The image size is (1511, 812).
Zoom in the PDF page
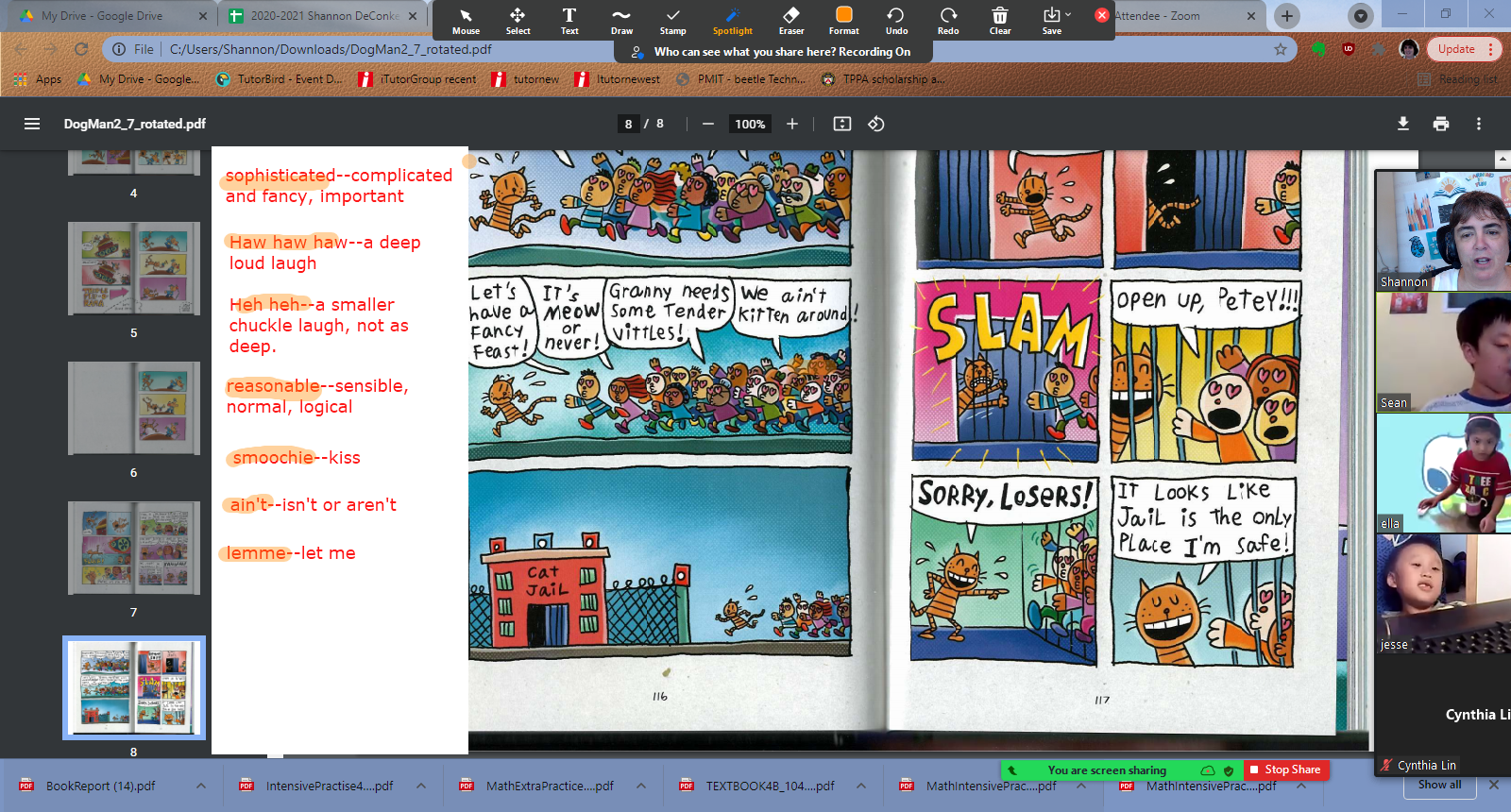pos(792,124)
